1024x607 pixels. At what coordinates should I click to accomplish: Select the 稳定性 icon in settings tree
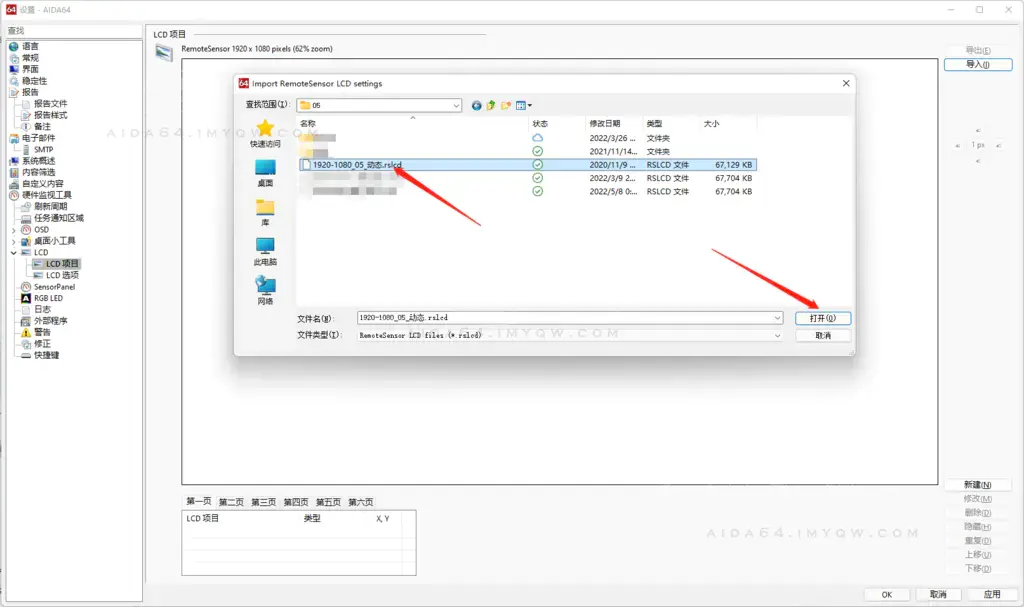14,81
